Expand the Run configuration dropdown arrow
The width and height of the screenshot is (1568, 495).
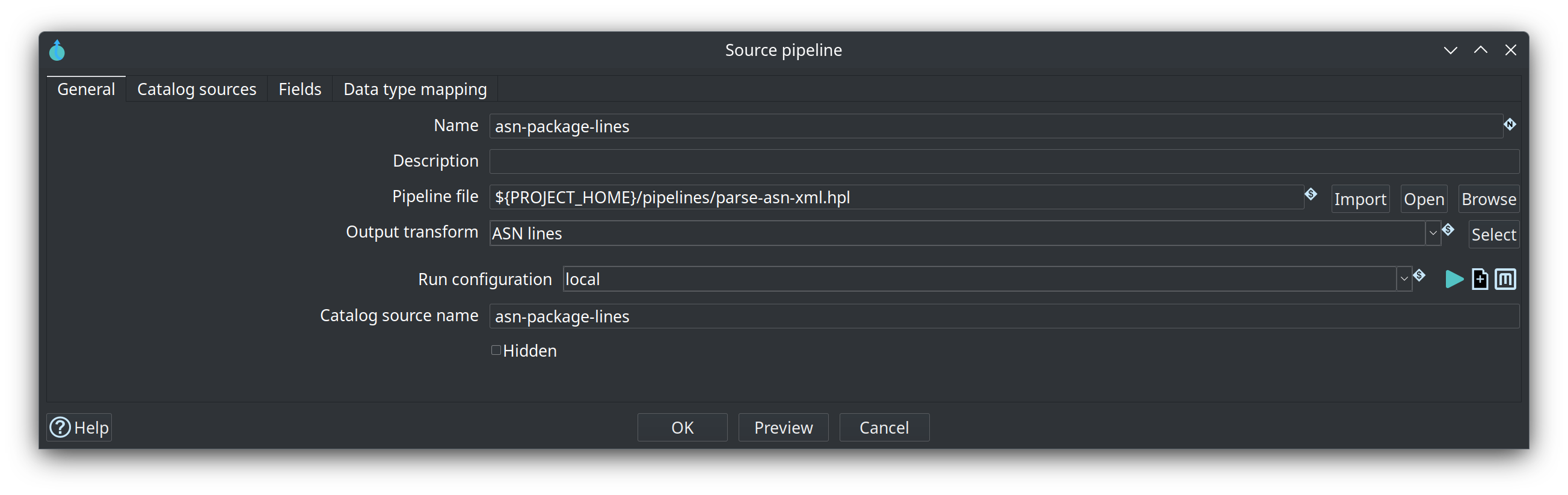[x=1404, y=279]
